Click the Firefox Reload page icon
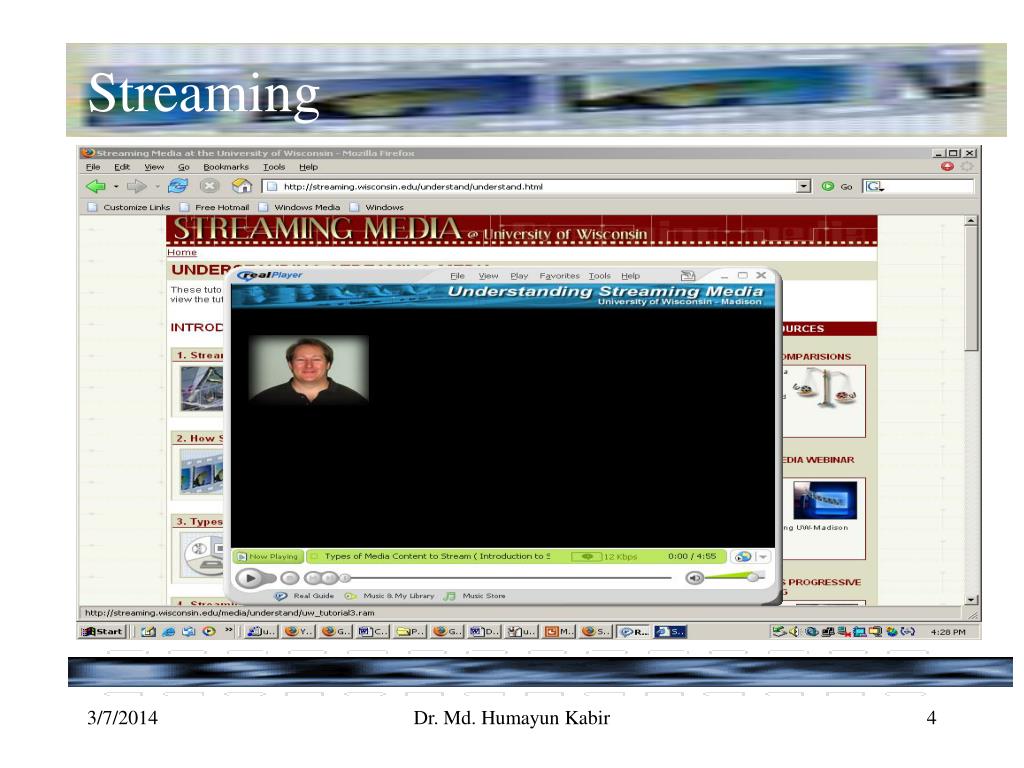This screenshot has height=768, width=1024. (x=178, y=186)
